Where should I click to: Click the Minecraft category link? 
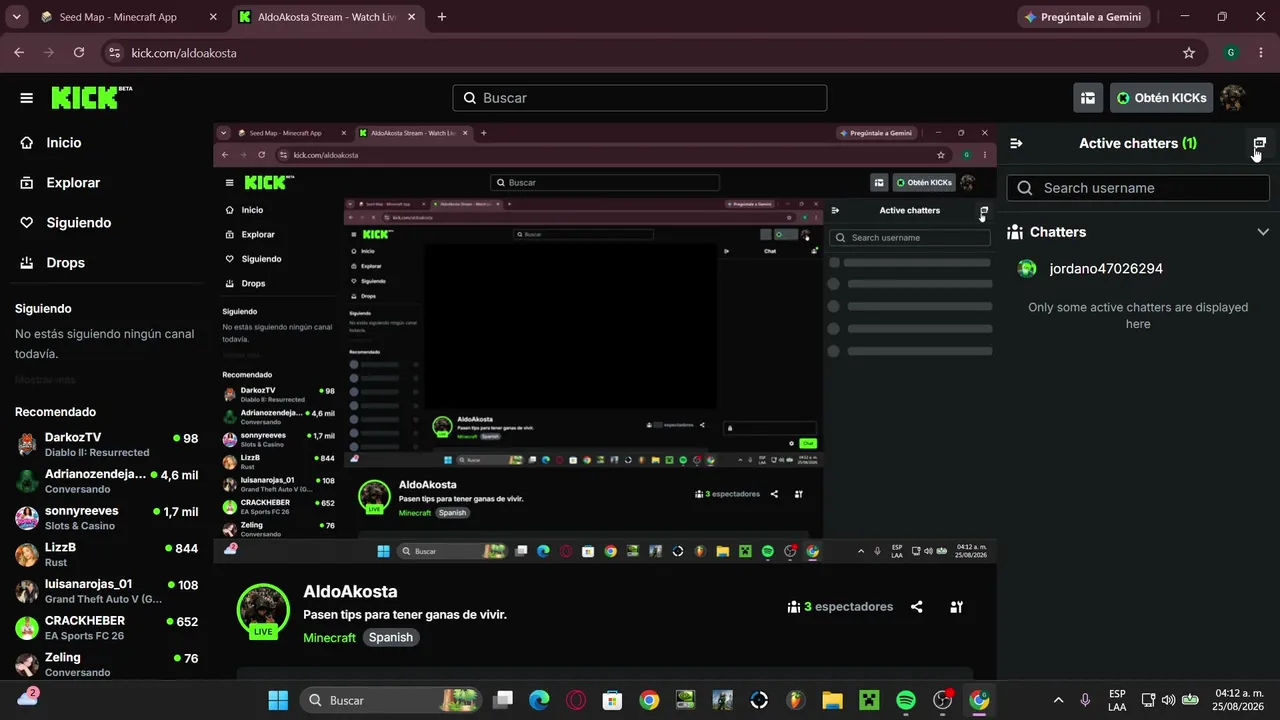(x=329, y=637)
